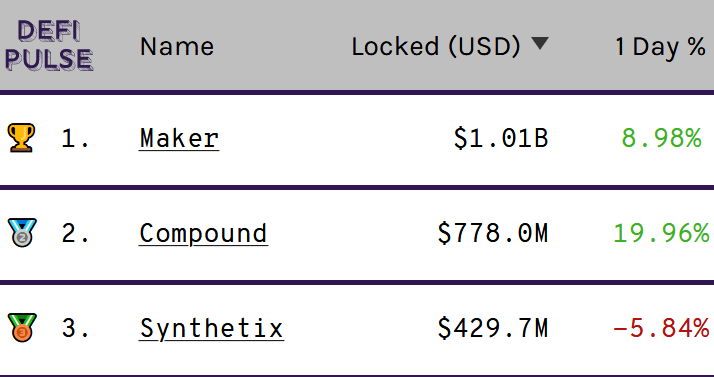Select Synthetix's $429.7M locked value
Viewport: 714px width, 377px height.
tap(493, 328)
